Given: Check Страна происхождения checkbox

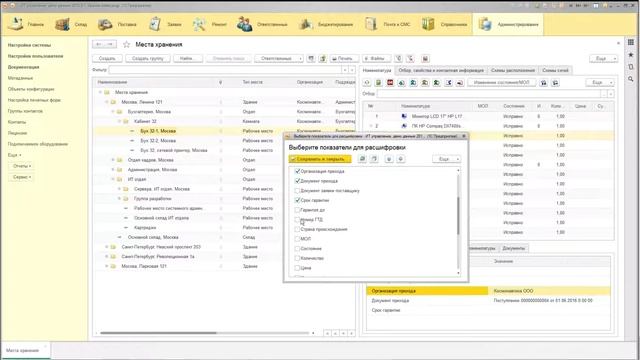Looking at the screenshot, I should 297,229.
